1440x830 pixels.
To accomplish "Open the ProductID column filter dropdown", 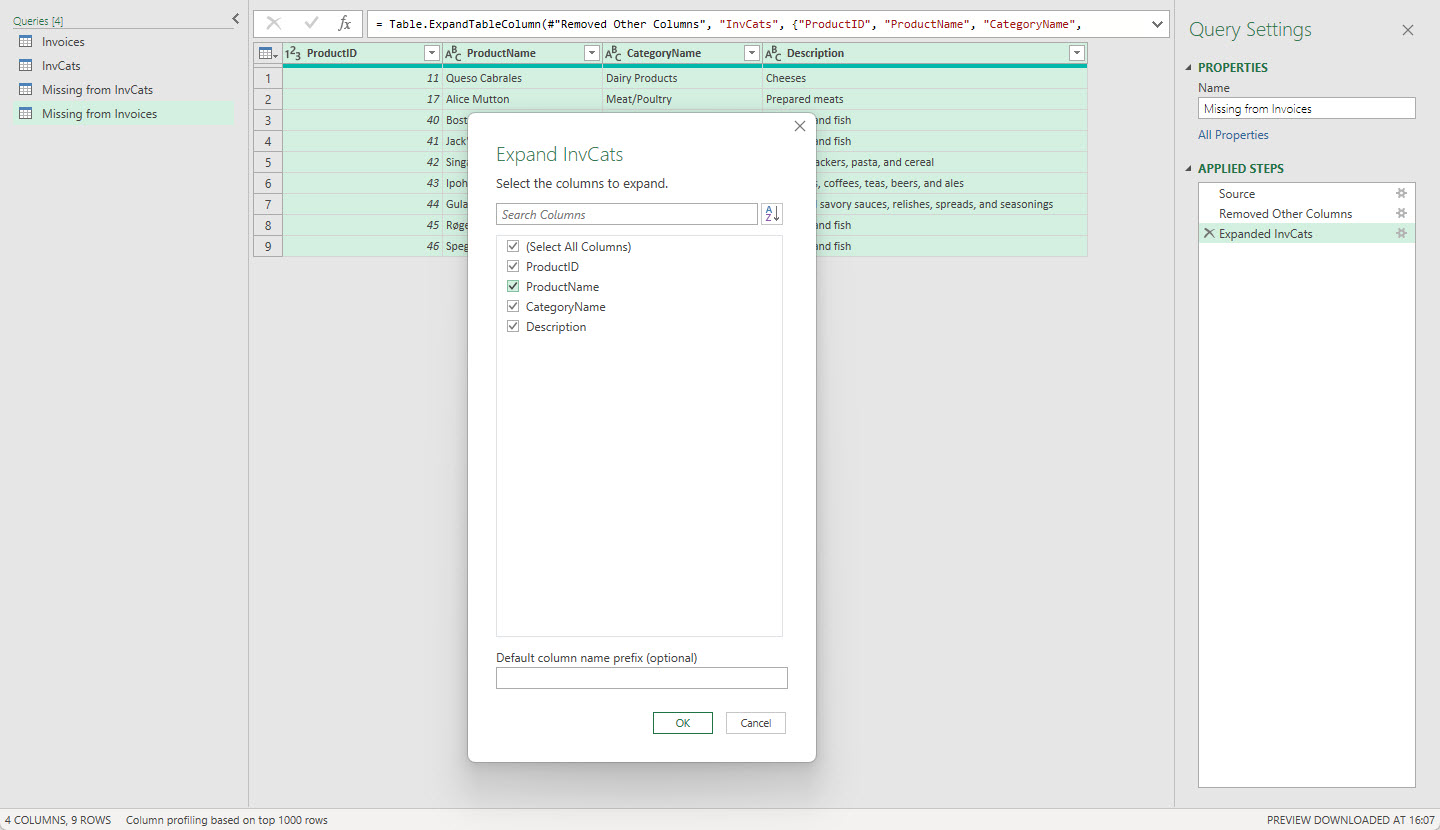I will pyautogui.click(x=431, y=53).
